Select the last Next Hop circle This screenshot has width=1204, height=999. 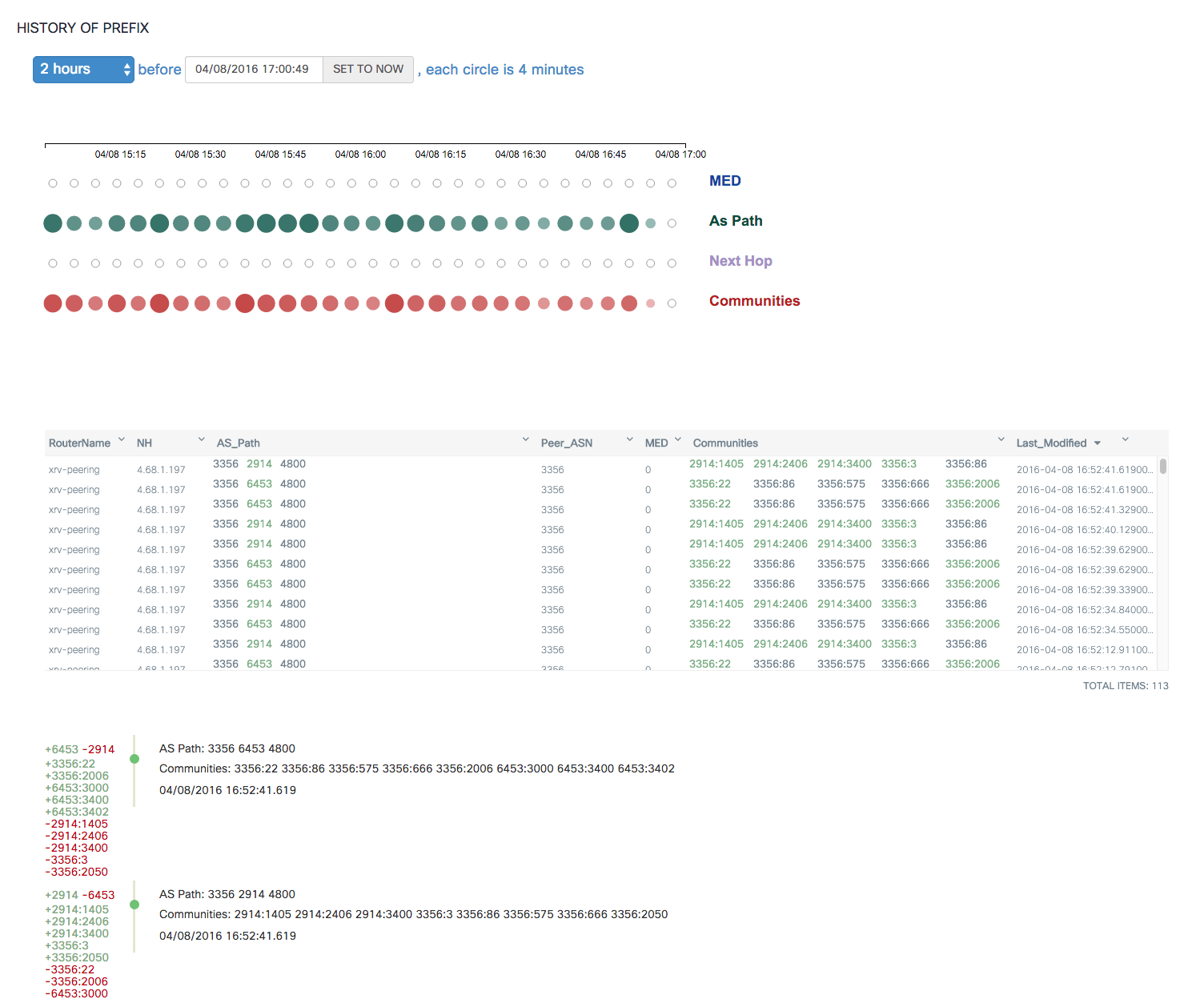coord(672,263)
